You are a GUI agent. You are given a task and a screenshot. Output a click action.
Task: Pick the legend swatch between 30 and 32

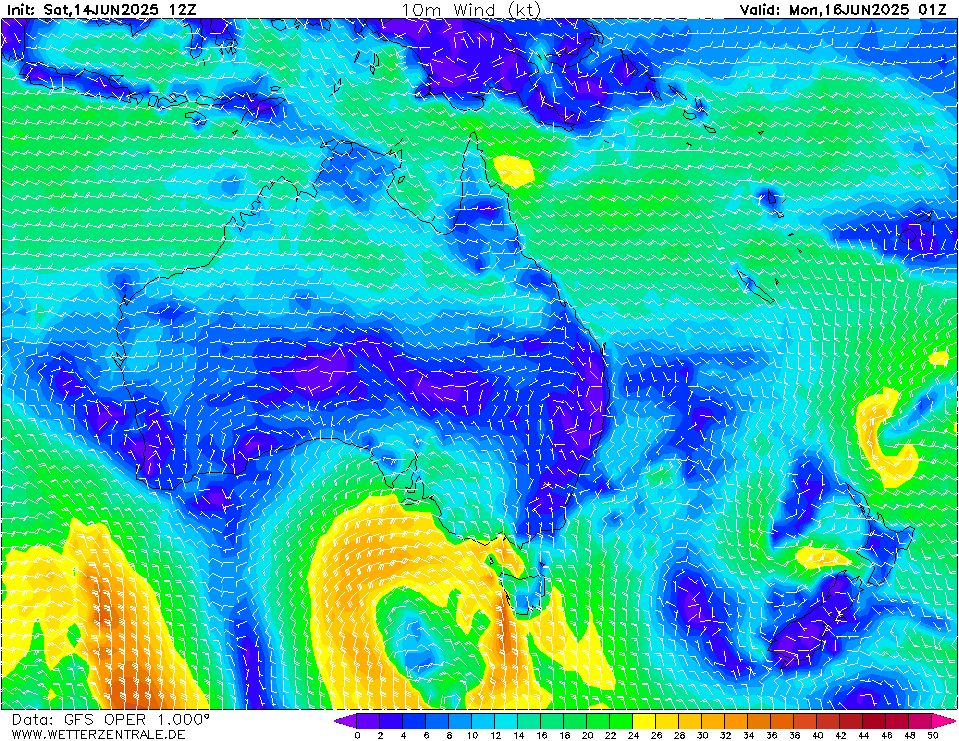714,721
